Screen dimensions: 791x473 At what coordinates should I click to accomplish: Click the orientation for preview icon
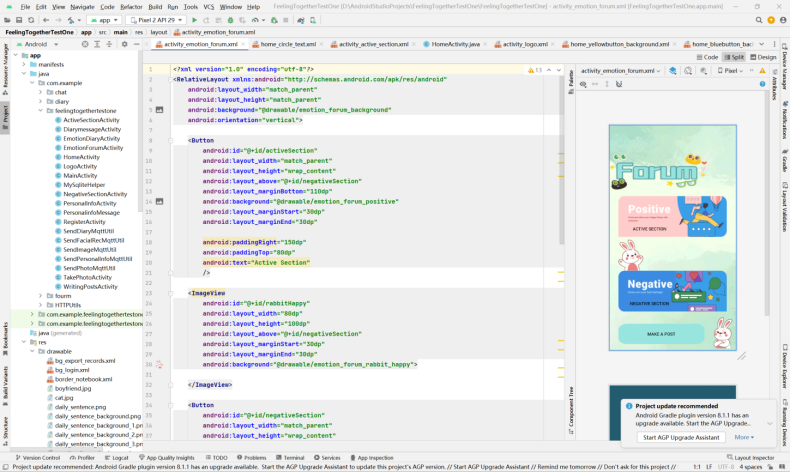[688, 71]
